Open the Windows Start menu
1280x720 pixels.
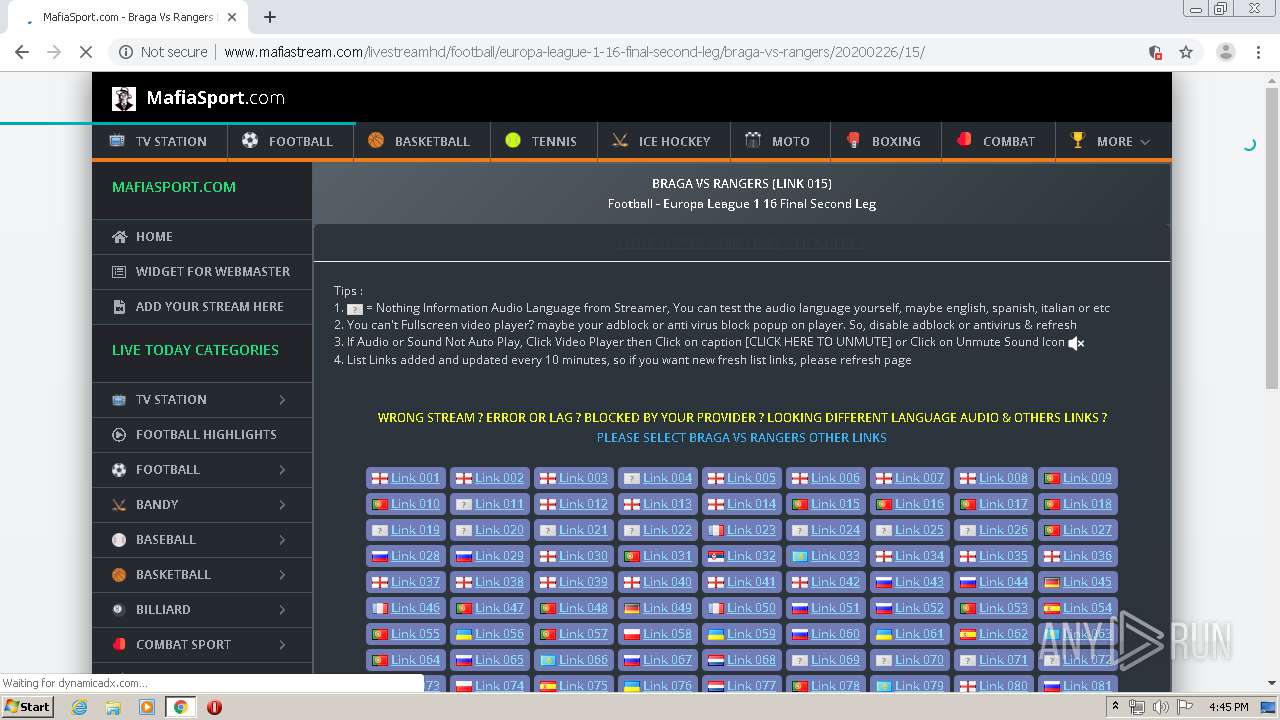click(28, 707)
